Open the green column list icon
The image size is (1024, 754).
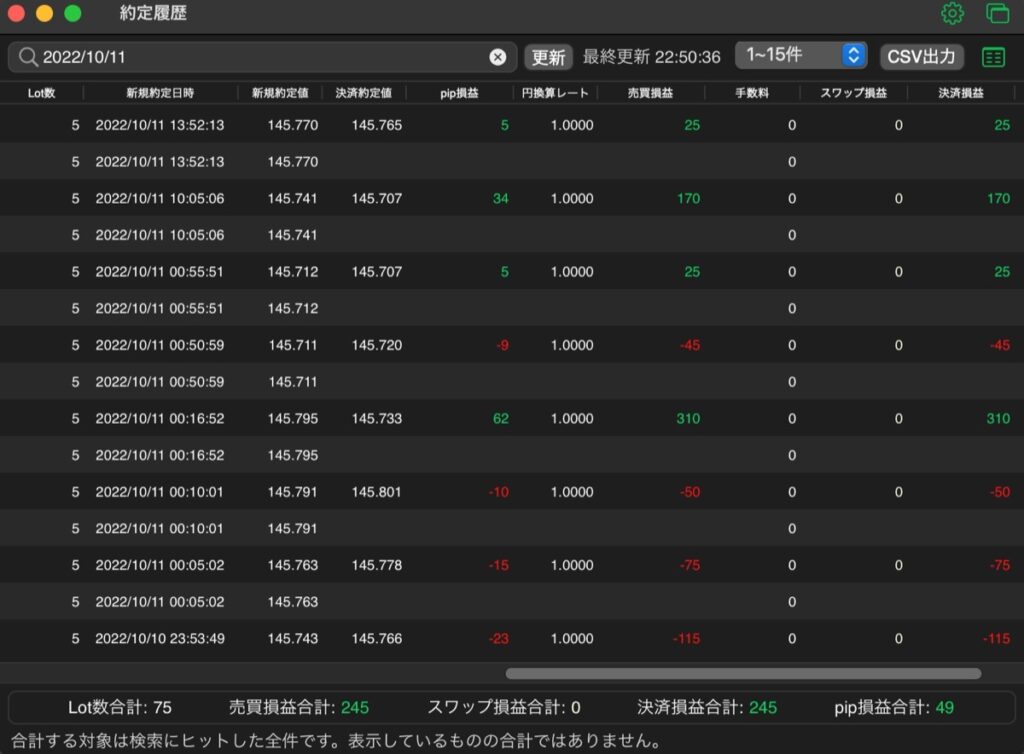[993, 57]
